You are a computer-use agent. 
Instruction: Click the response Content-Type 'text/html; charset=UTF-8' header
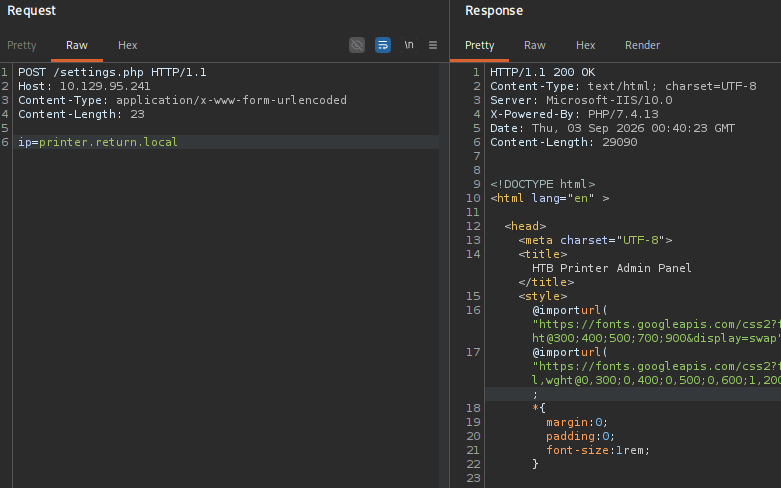pos(623,86)
